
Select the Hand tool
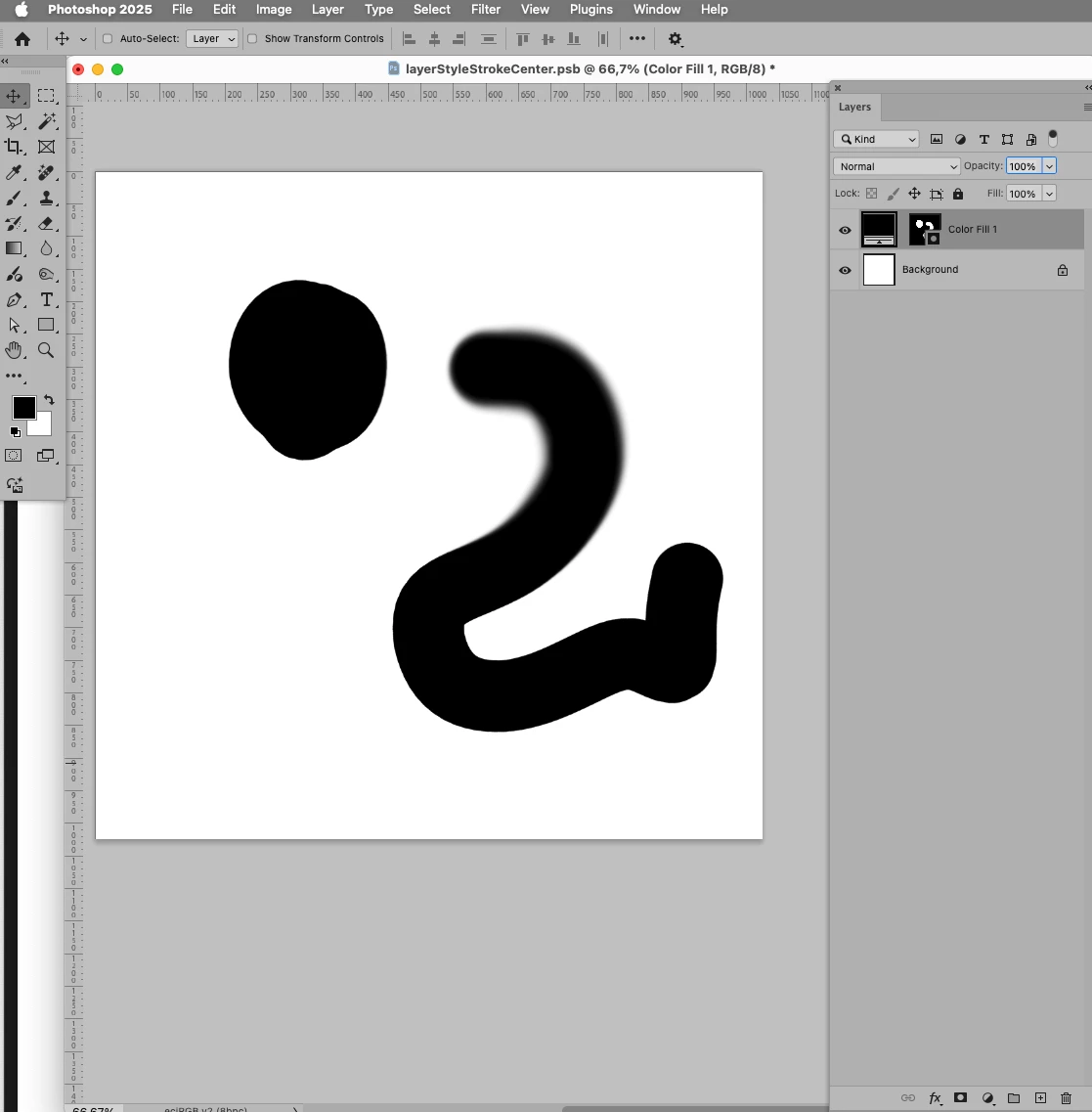[14, 350]
